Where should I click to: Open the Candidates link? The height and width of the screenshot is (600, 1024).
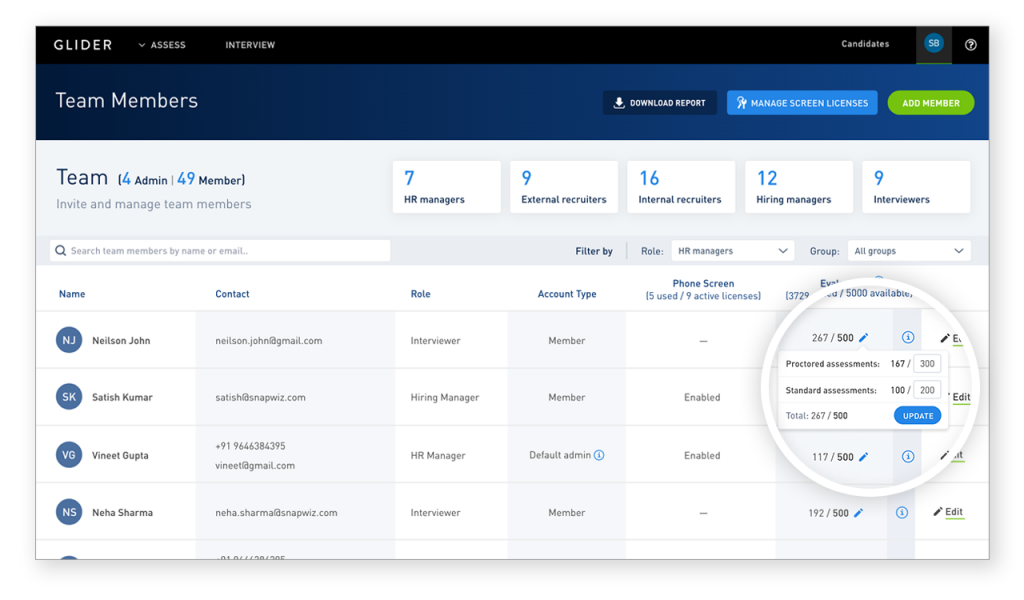(865, 44)
